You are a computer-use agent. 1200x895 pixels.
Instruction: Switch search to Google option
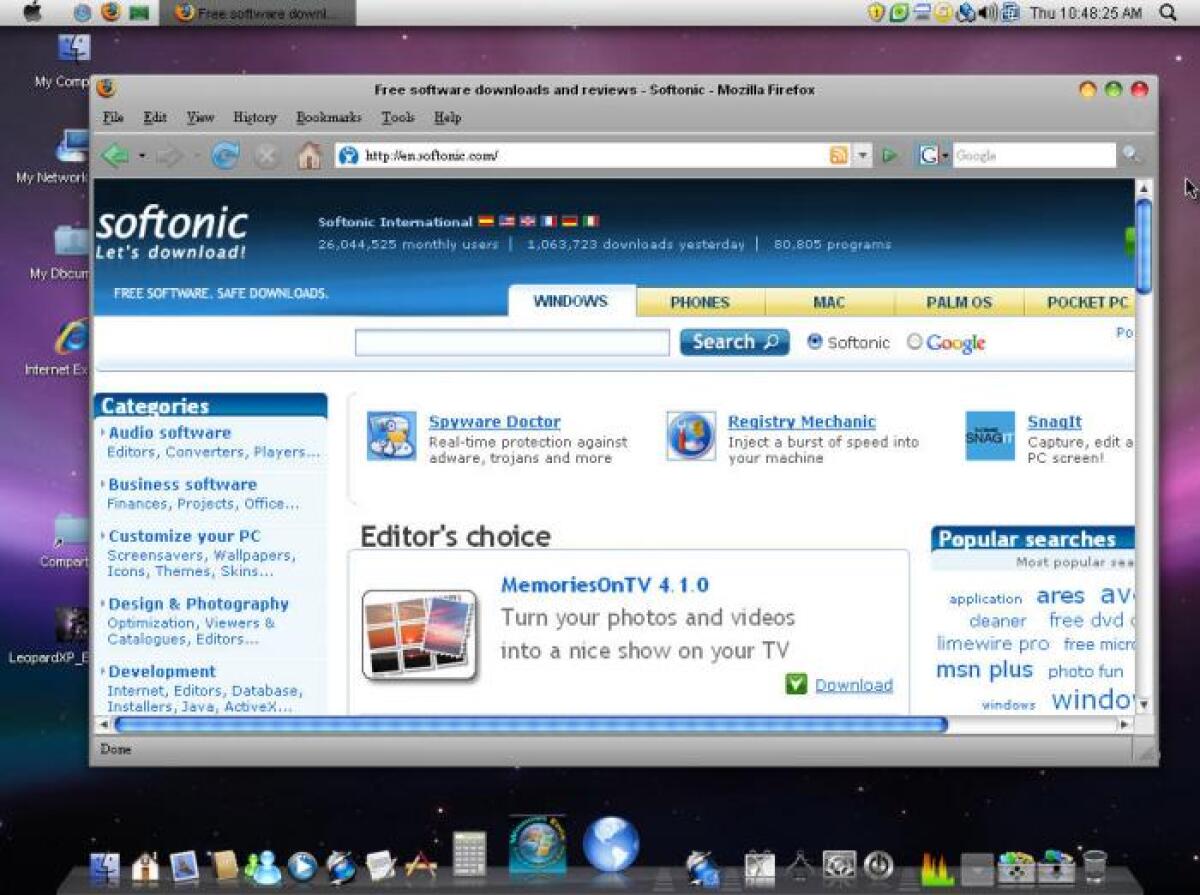coord(913,342)
